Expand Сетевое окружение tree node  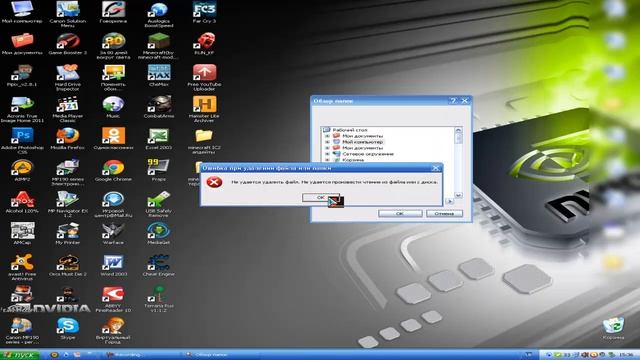pyautogui.click(x=327, y=154)
